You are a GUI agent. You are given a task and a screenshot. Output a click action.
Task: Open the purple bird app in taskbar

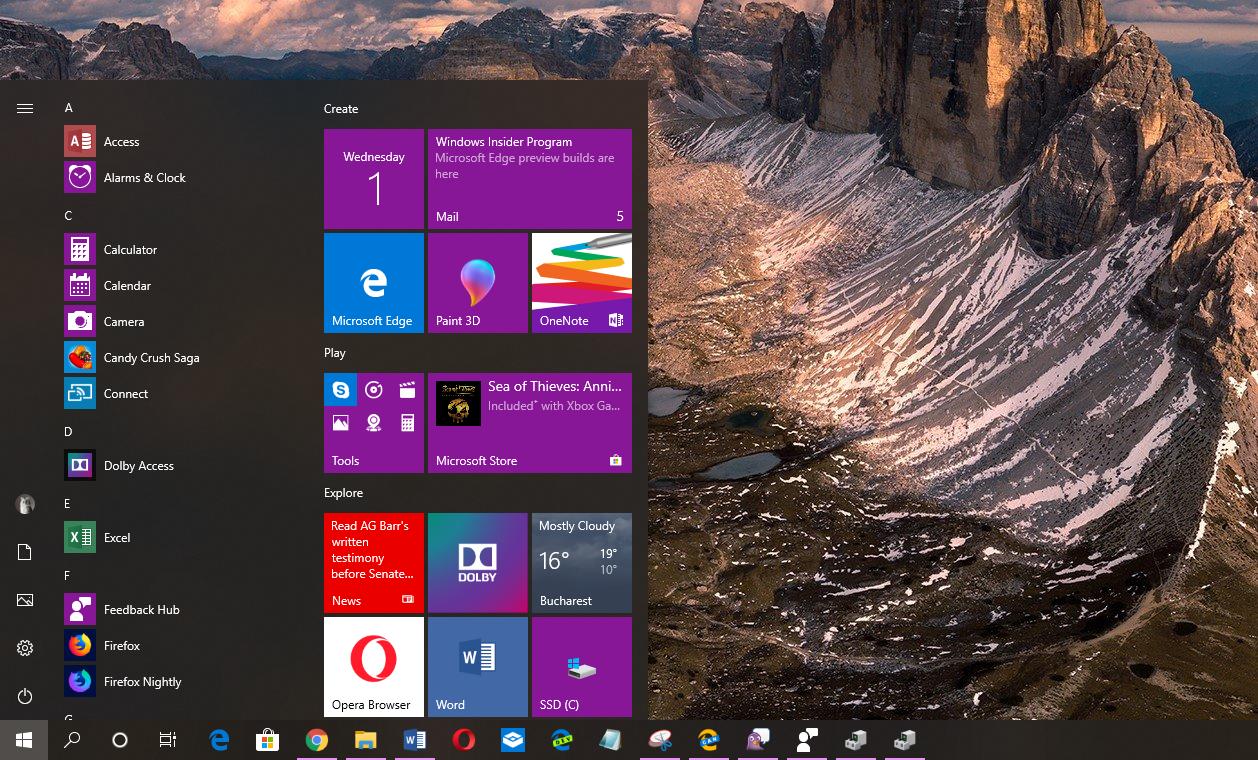(x=758, y=740)
